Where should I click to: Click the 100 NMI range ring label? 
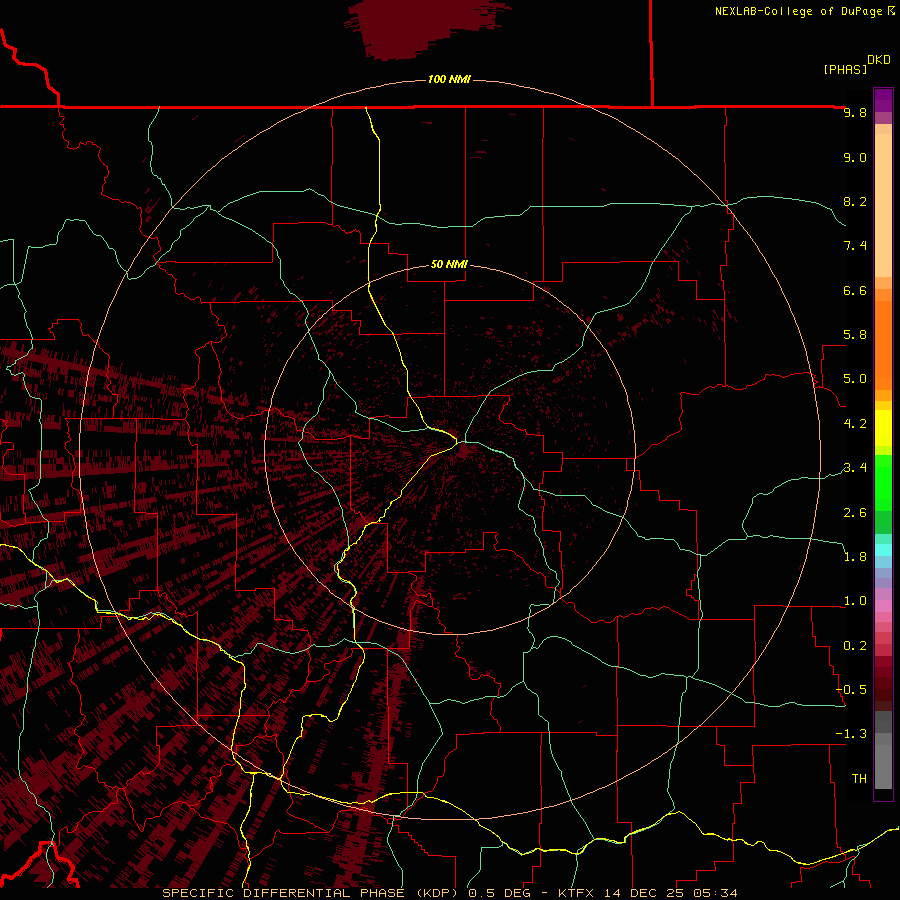[449, 79]
